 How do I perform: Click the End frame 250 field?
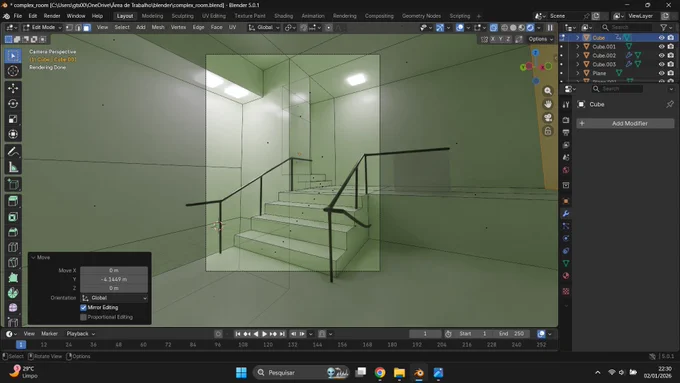(x=512, y=334)
